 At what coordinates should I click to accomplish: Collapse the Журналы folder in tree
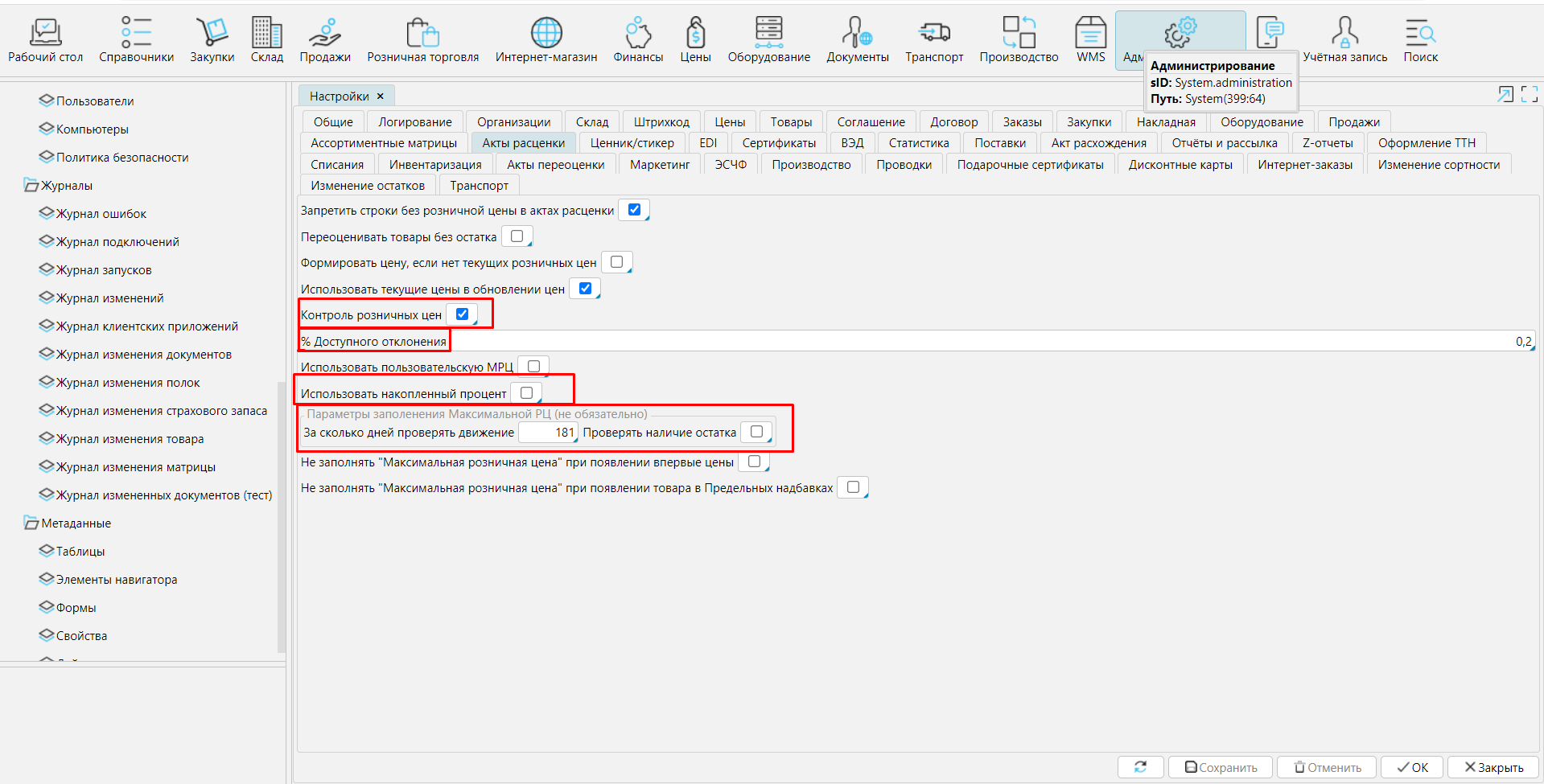point(31,186)
